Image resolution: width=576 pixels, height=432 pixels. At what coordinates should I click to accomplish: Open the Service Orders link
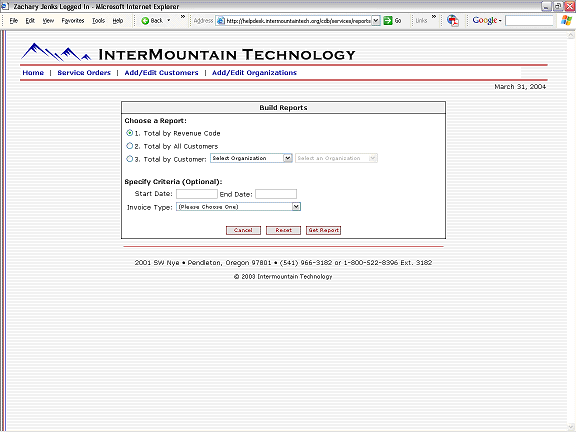(84, 73)
